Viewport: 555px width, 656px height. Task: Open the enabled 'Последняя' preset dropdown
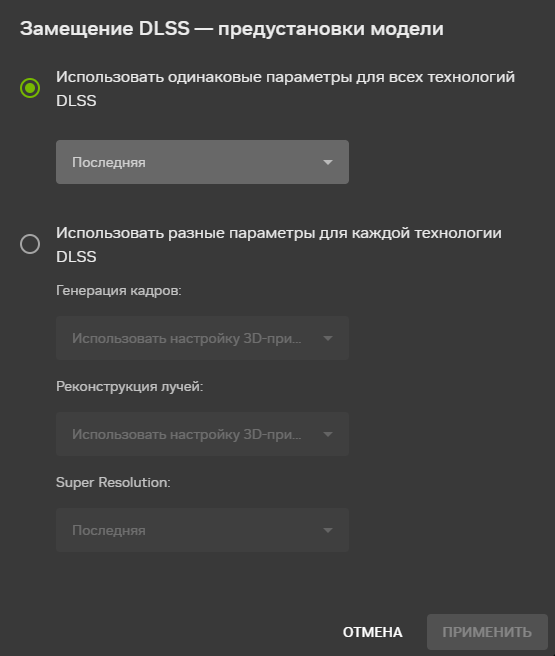click(202, 162)
